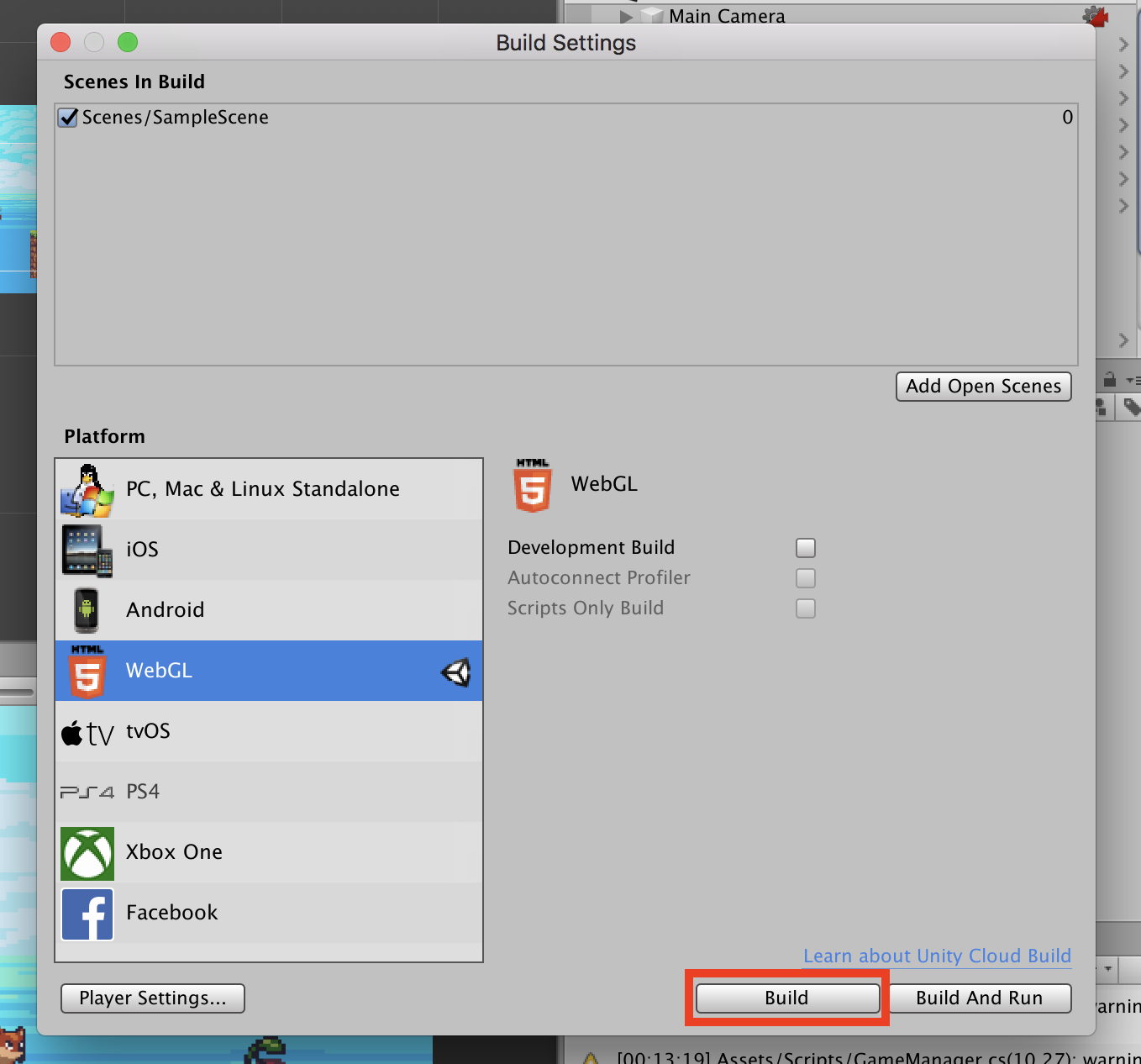The image size is (1141, 1064).
Task: Close the Build Settings window
Action: [x=60, y=42]
